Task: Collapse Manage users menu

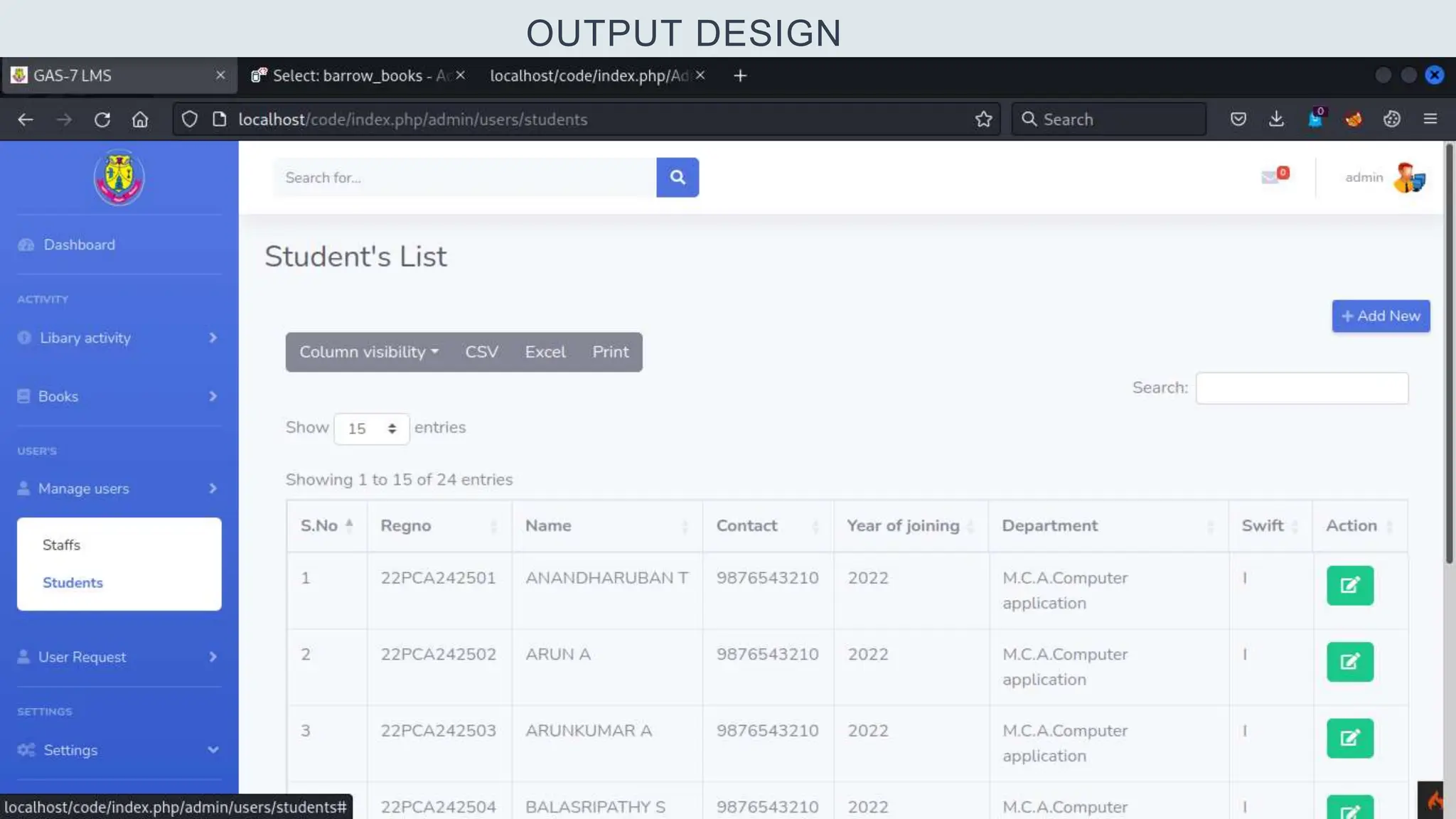Action: pyautogui.click(x=118, y=488)
